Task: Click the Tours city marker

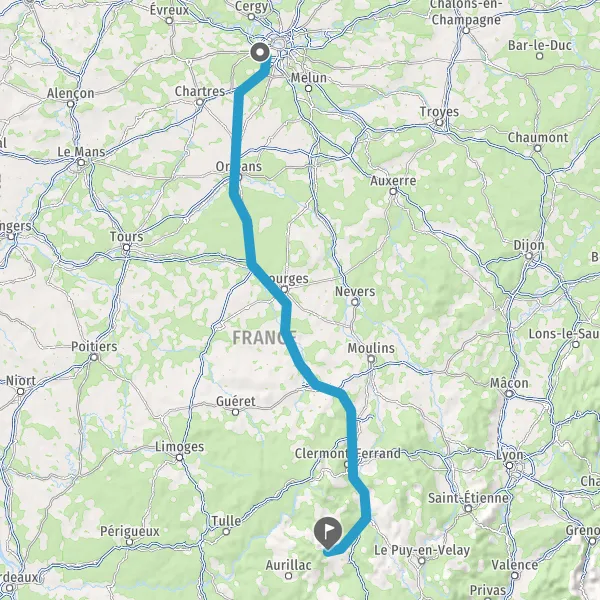Action: pos(126,248)
